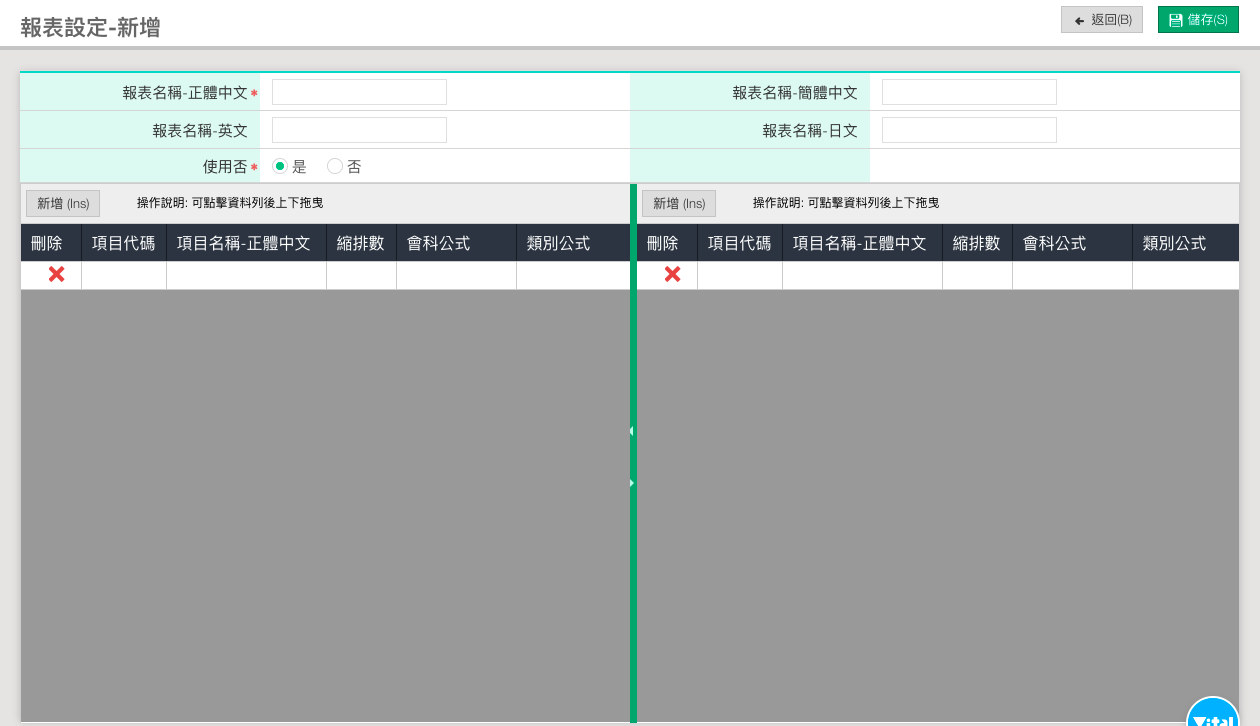This screenshot has height=726, width=1260.
Task: Click 類別公式 column header in right table
Action: click(1174, 243)
